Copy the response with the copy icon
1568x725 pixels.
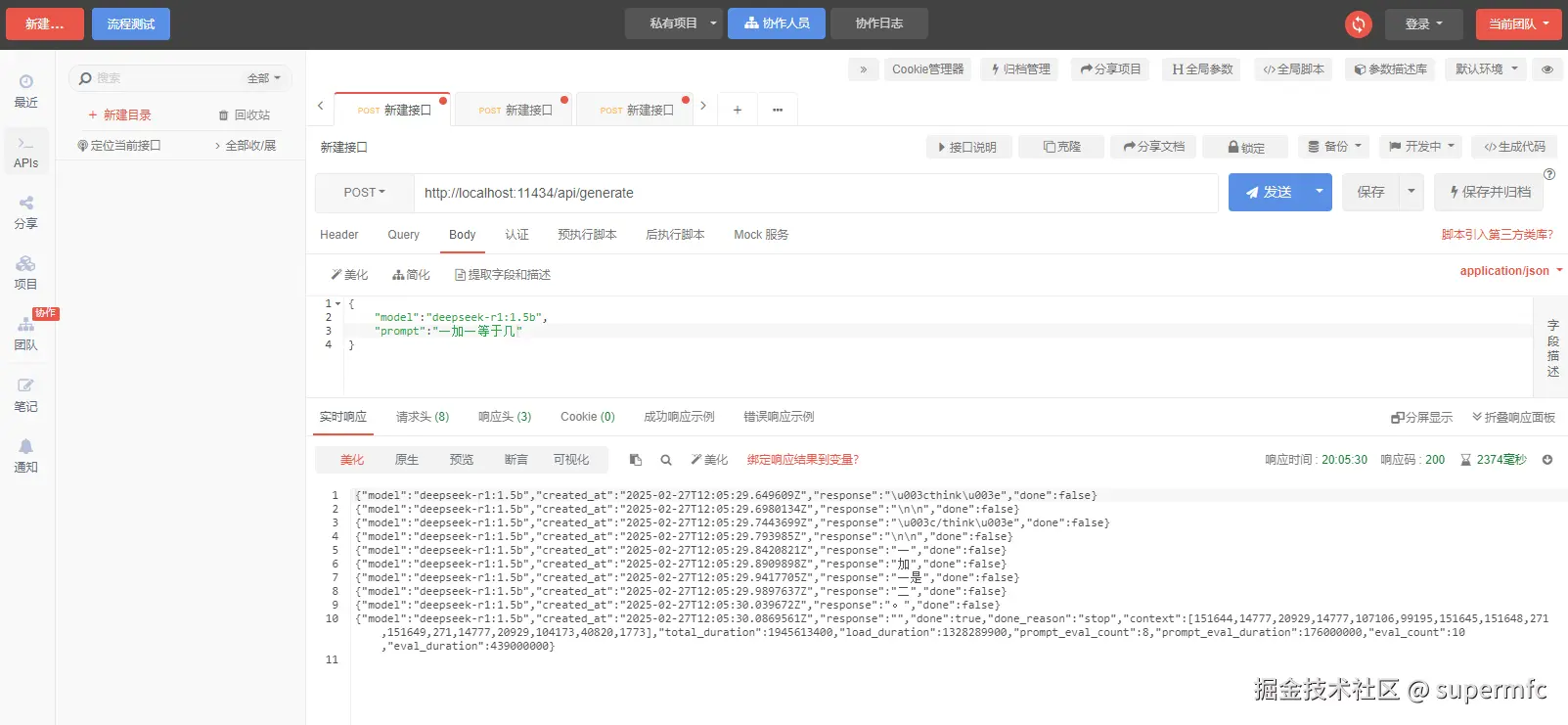click(x=636, y=460)
